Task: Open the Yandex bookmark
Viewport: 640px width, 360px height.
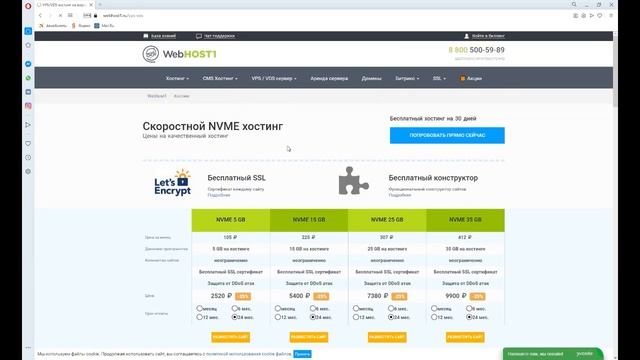Action: click(81, 26)
